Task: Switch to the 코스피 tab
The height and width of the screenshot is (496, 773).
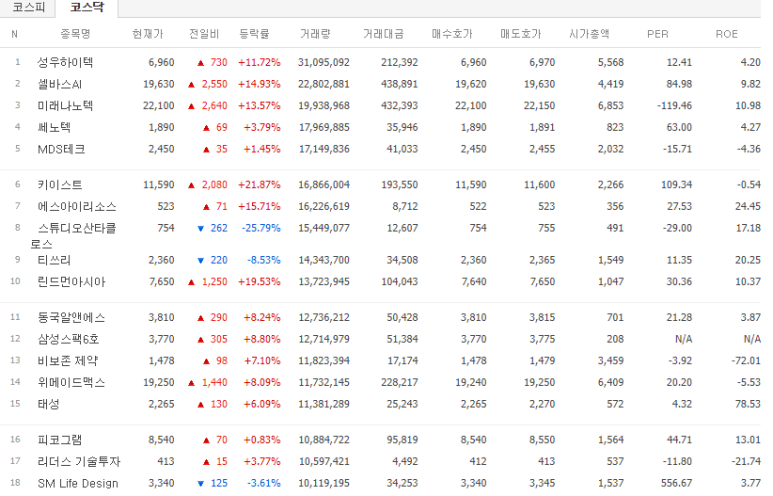Action: coord(28,7)
